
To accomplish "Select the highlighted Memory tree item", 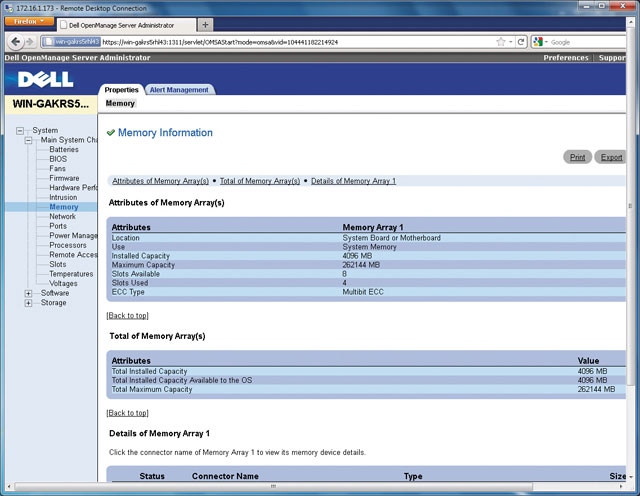I will tap(64, 207).
